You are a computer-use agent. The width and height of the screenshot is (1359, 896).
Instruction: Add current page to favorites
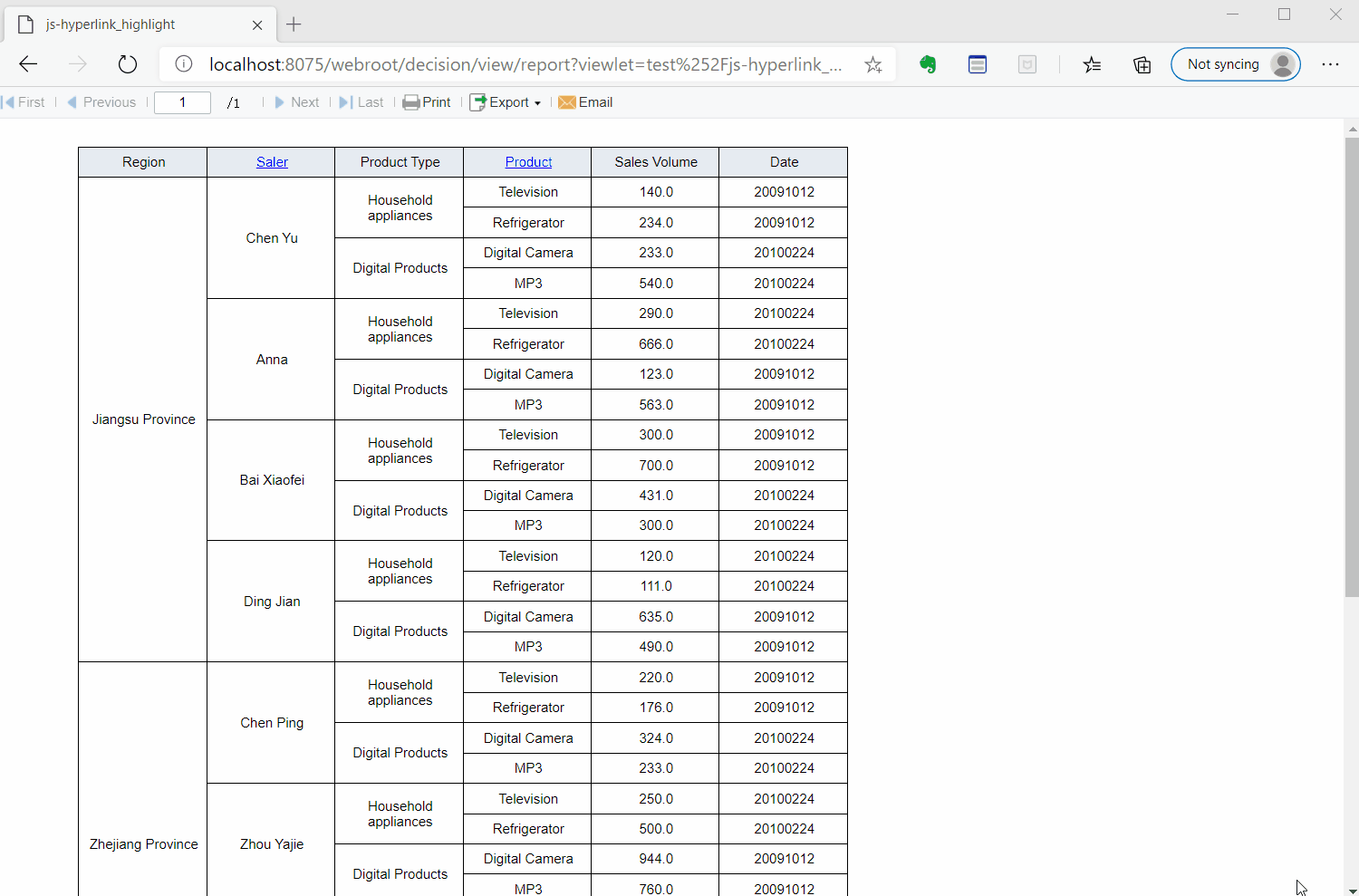(872, 64)
